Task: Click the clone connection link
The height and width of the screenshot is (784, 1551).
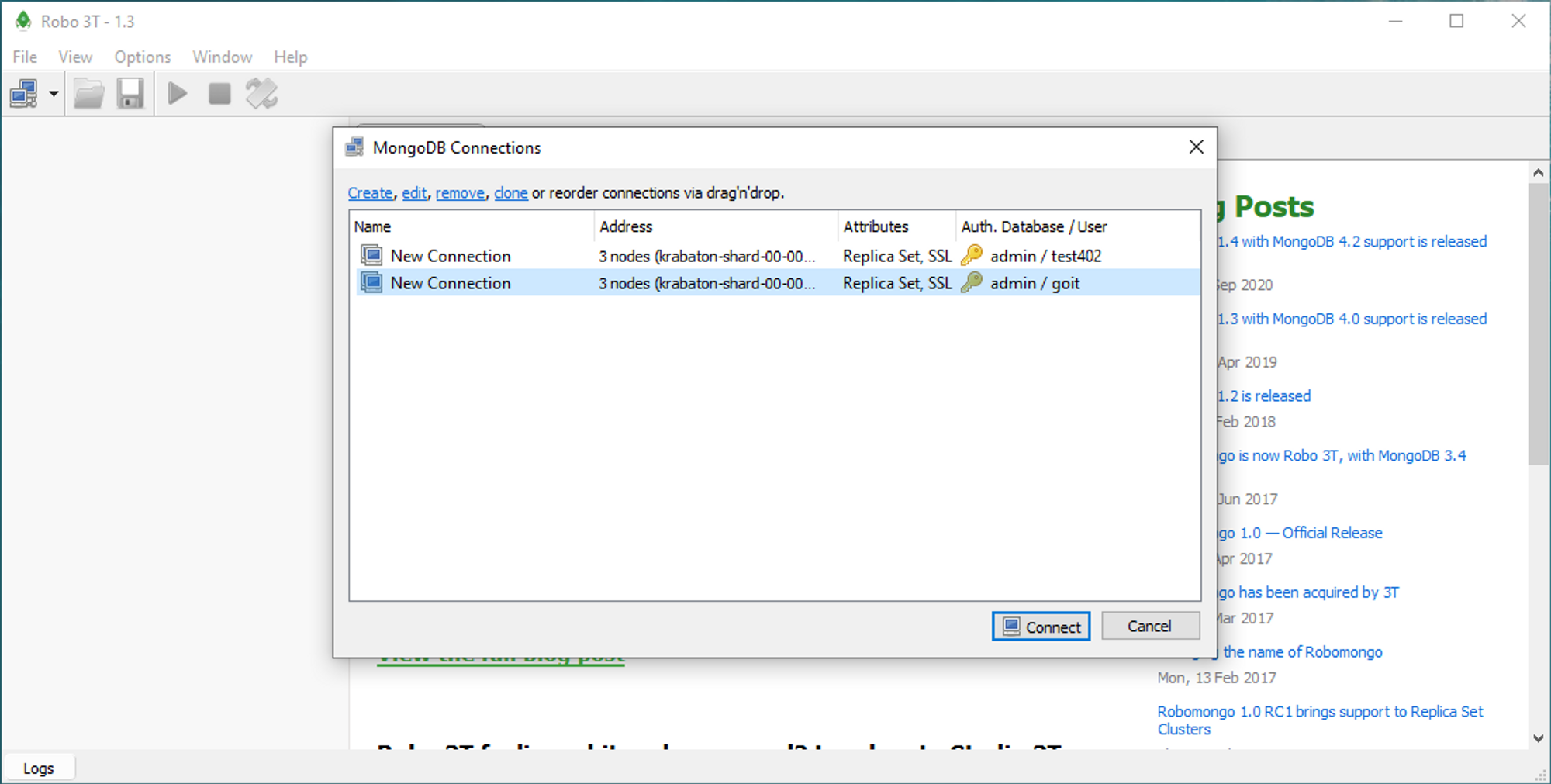Action: pos(510,192)
